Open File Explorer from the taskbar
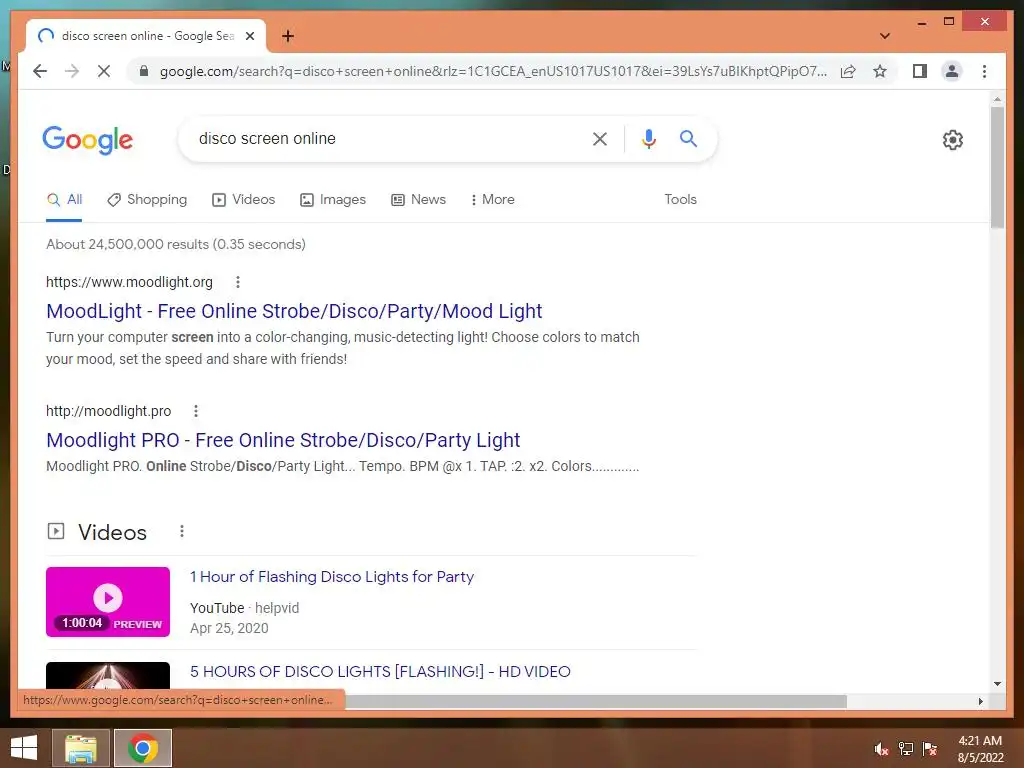The width and height of the screenshot is (1024, 768). pos(81,748)
